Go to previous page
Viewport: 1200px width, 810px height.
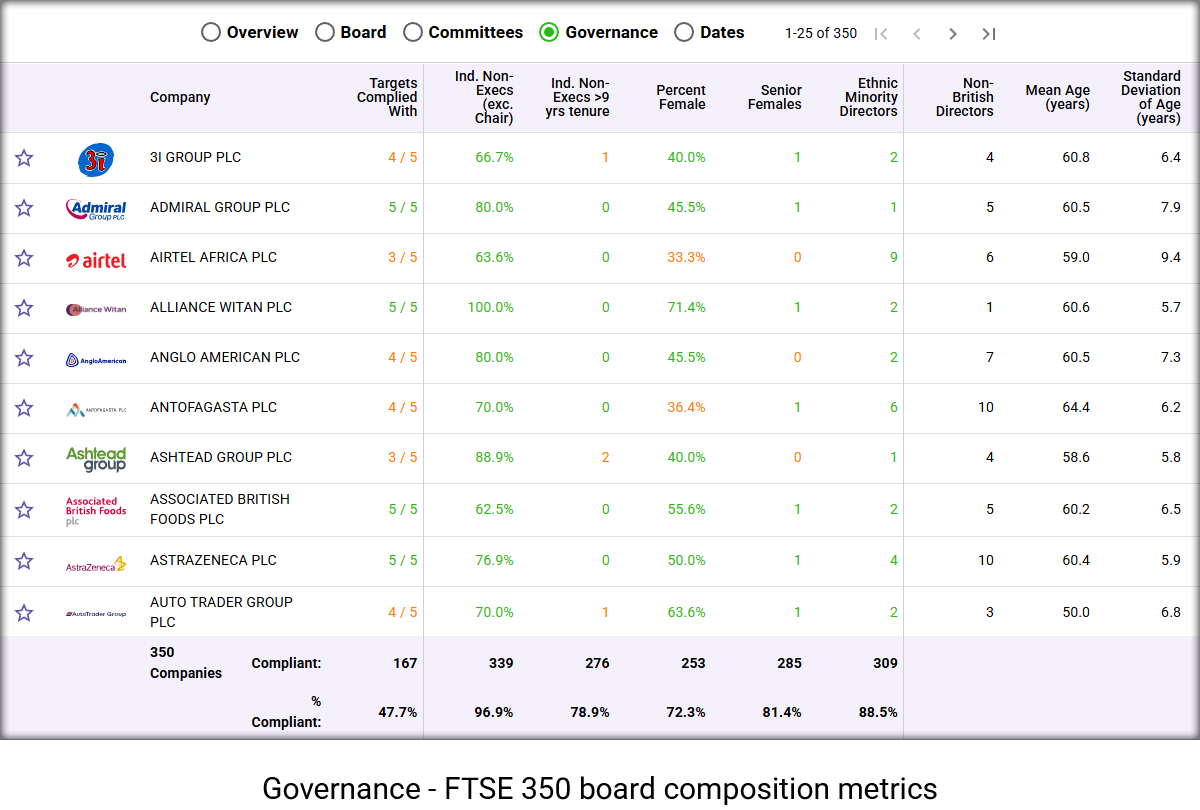(917, 34)
